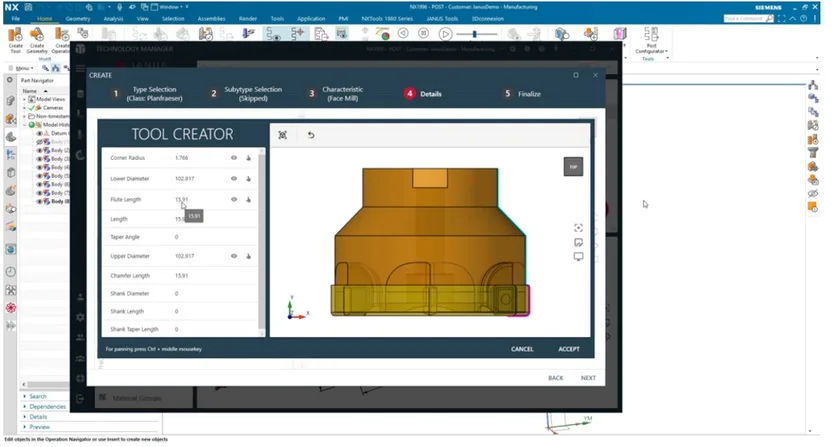
Task: Click the step-back playback button in ribbon
Action: pos(403,33)
